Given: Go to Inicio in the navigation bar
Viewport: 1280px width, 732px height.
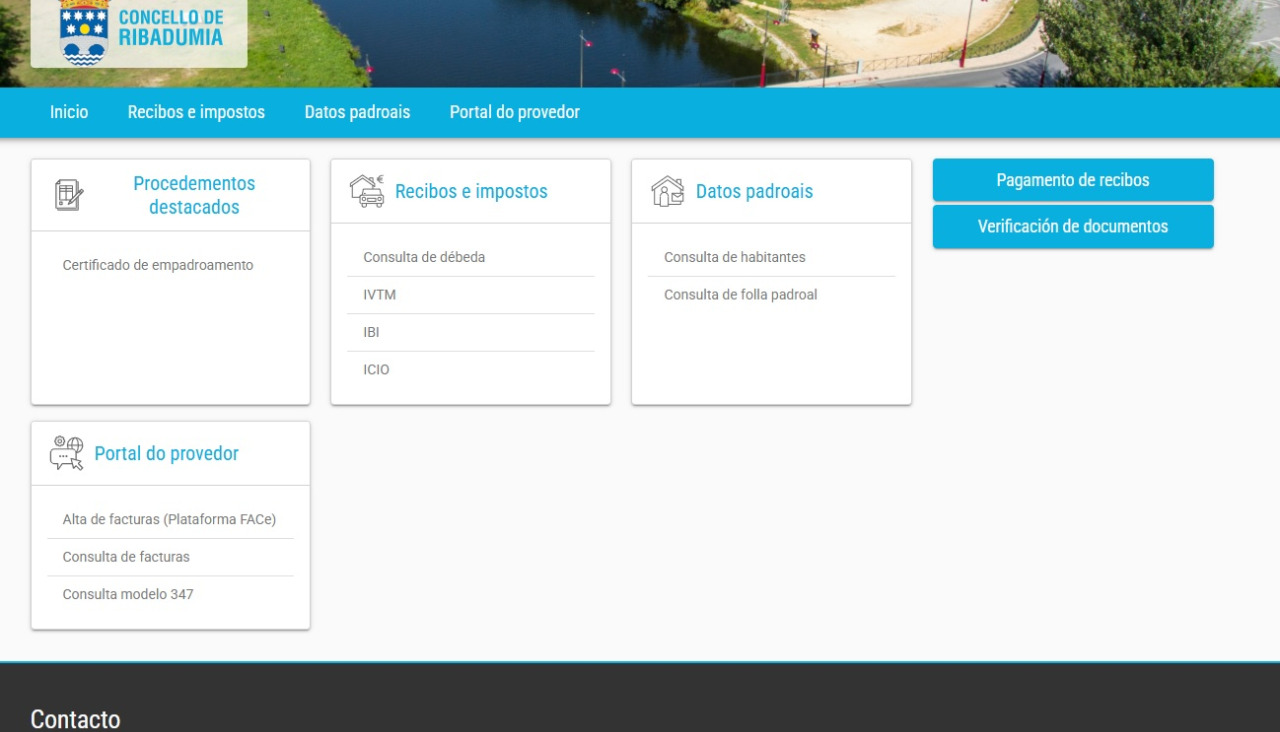Looking at the screenshot, I should pyautogui.click(x=69, y=112).
